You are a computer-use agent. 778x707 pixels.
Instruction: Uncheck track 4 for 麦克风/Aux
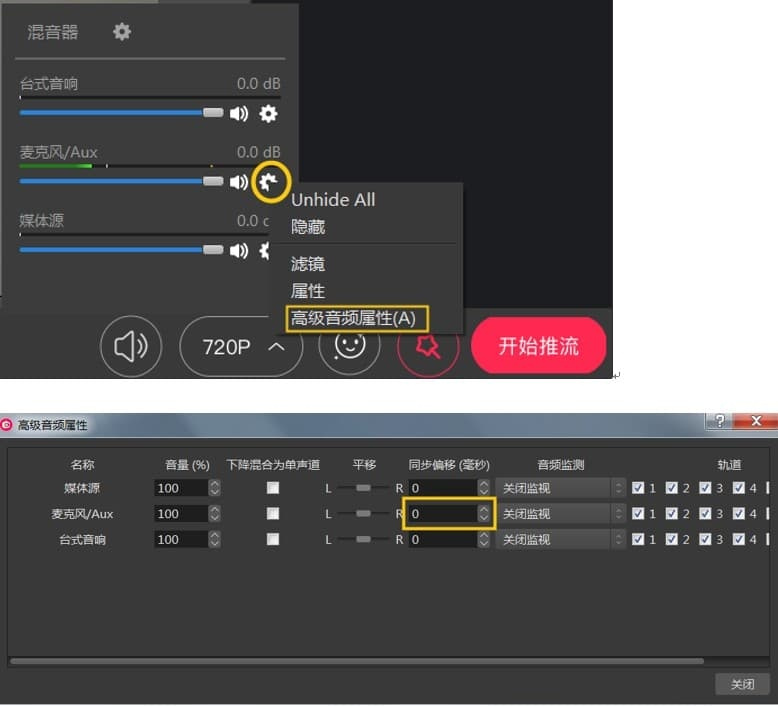point(739,514)
